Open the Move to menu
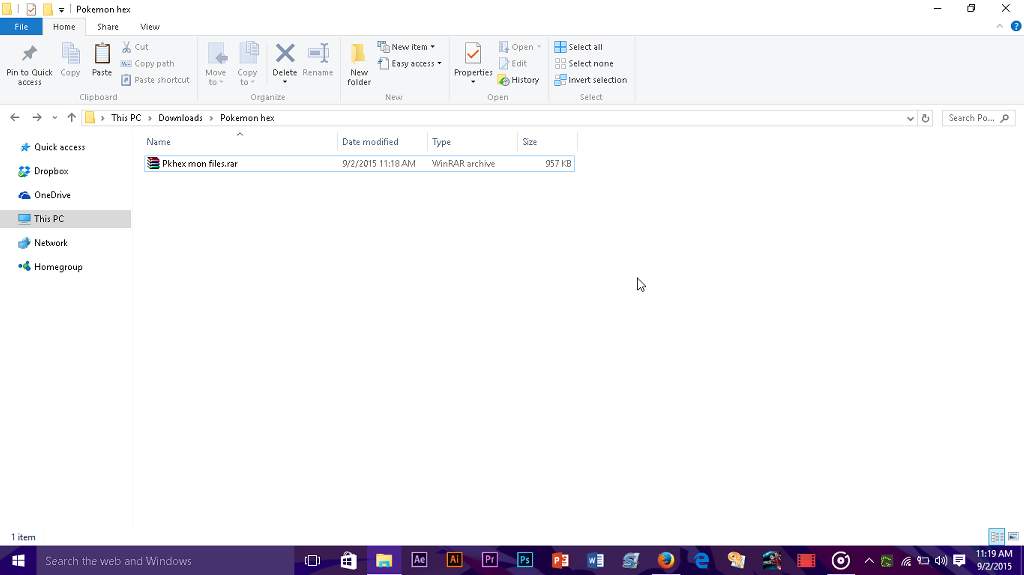Viewport: 1024px width, 575px height. [x=216, y=64]
